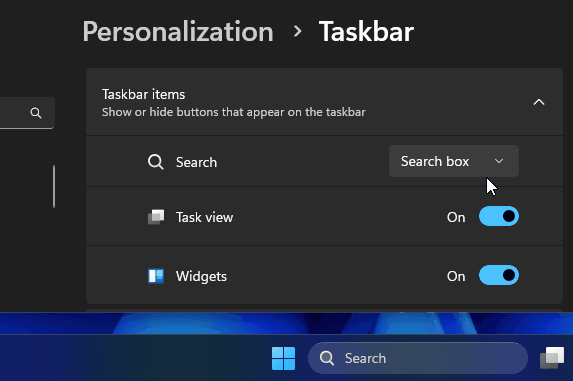The image size is (573, 381).
Task: Click the taskbar Search box
Action: (418, 358)
